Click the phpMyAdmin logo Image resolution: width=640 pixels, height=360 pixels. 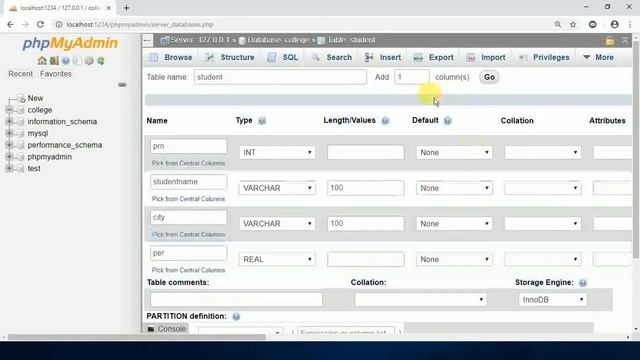tap(70, 43)
